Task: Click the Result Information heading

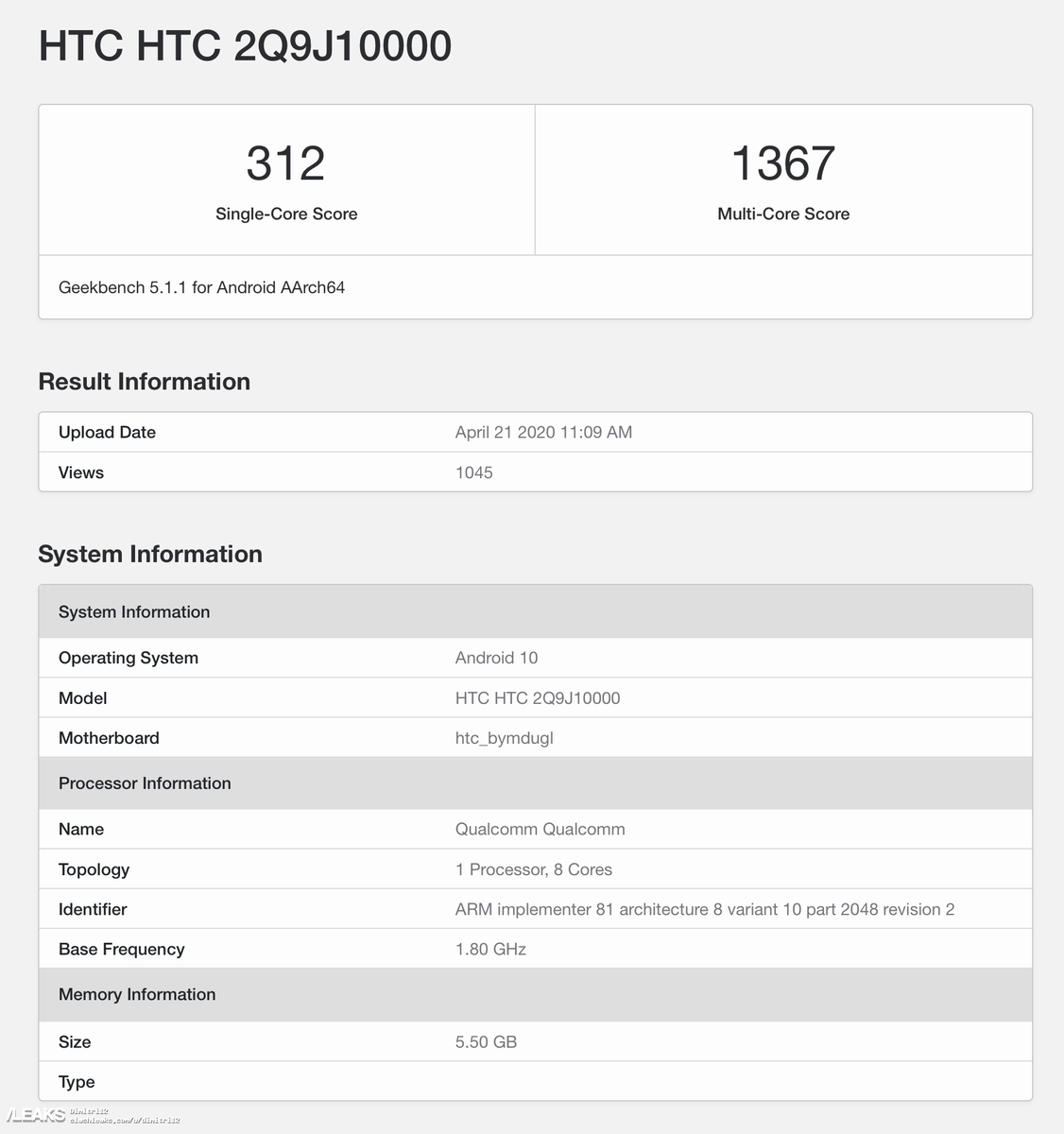Action: pyautogui.click(x=145, y=381)
